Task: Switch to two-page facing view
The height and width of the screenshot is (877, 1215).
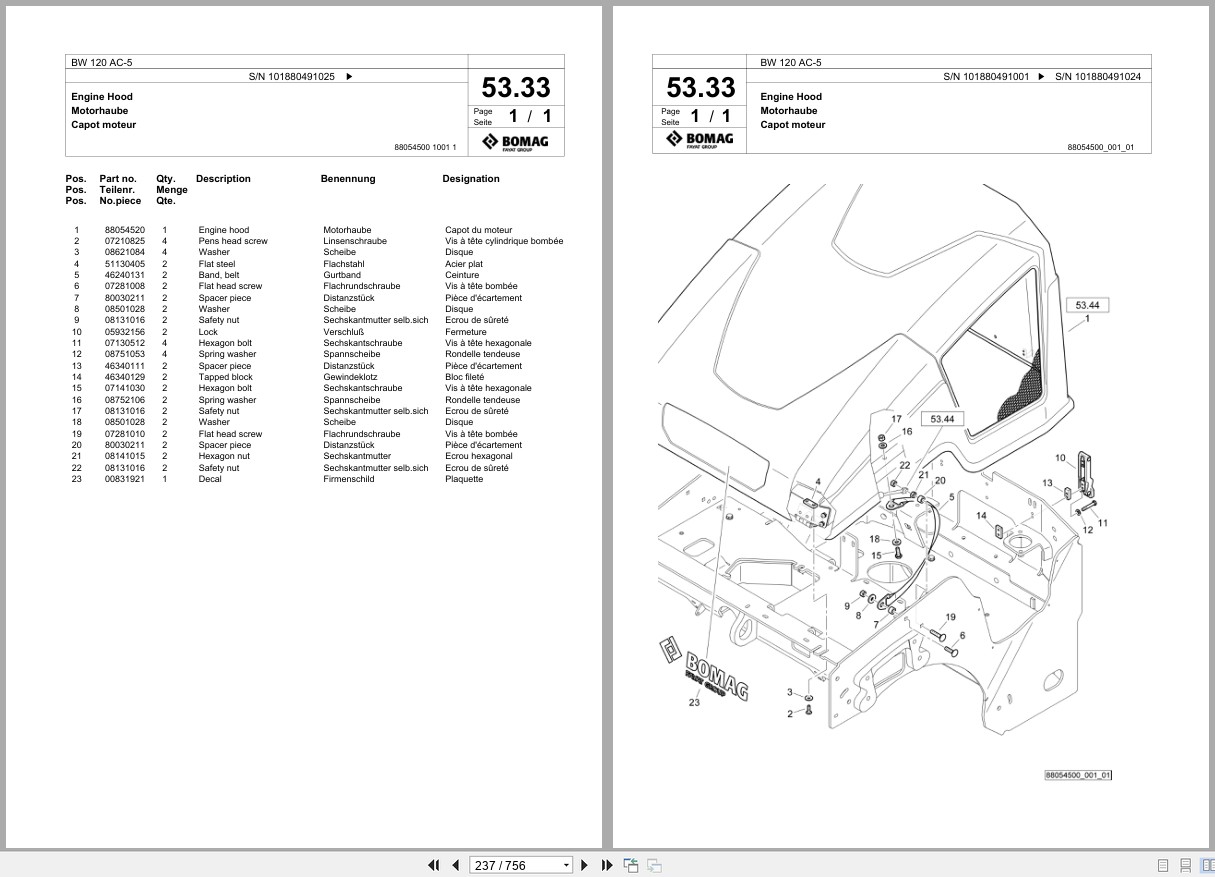Action: click(1208, 865)
